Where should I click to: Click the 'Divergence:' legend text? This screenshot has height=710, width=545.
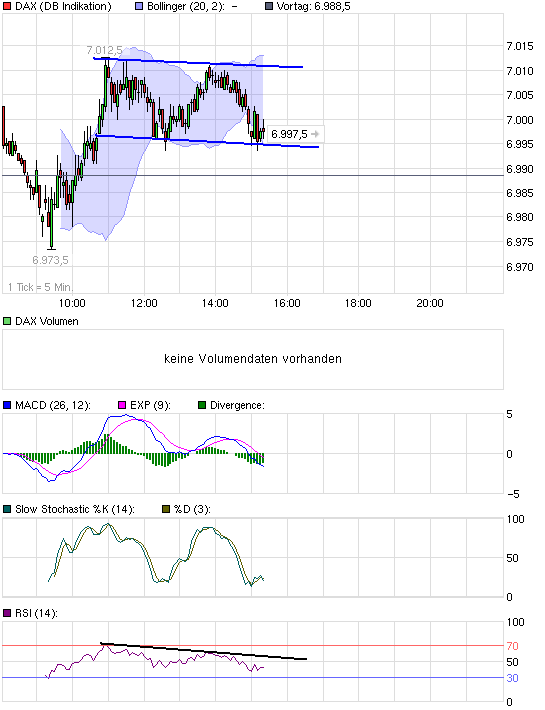click(x=237, y=405)
